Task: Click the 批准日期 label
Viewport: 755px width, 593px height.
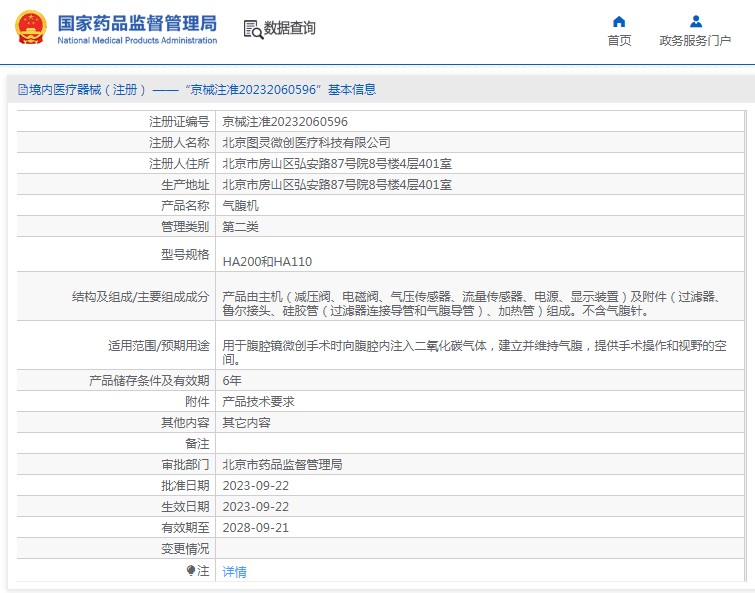Action: click(185, 486)
